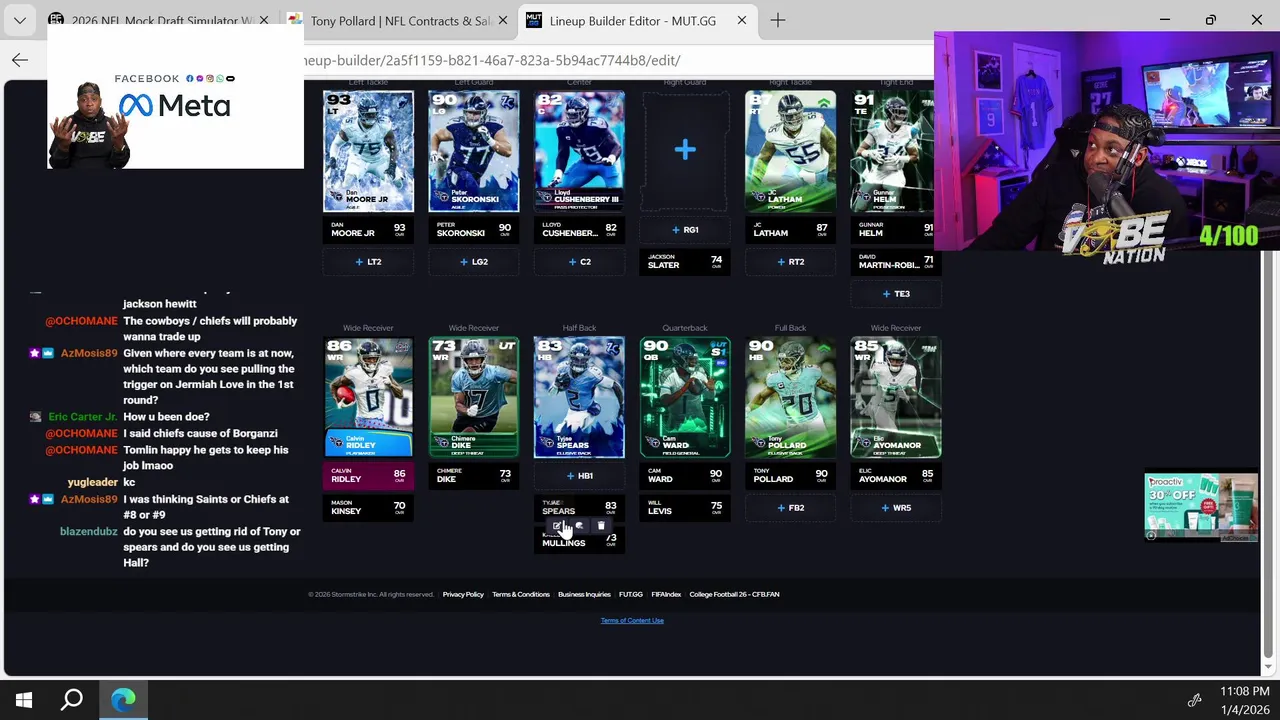Click Gunnar Helm 91 OVR row

coord(893,230)
